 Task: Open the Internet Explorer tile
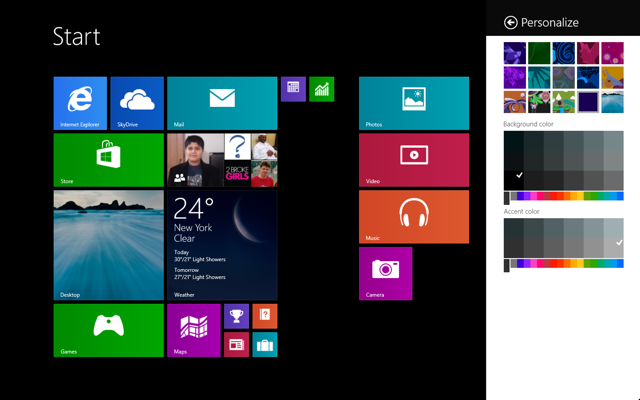80,103
